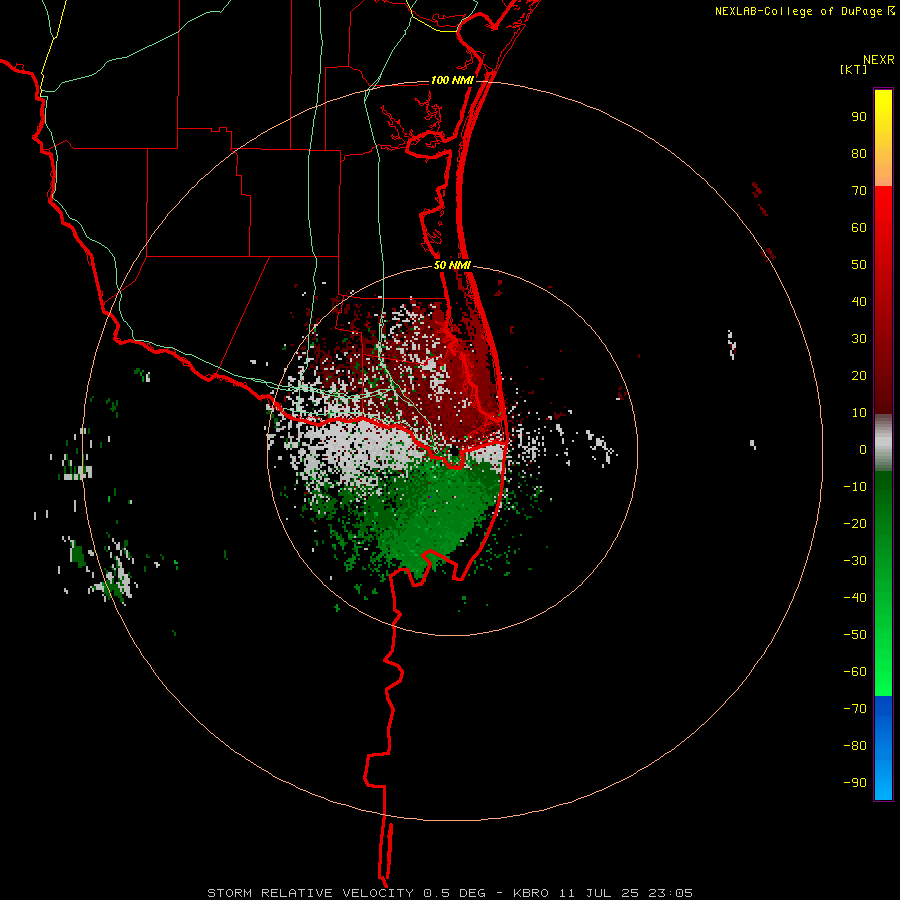Click the NEXLAB-College of DuPage credit text
The width and height of the screenshot is (900, 900).
coord(804,11)
